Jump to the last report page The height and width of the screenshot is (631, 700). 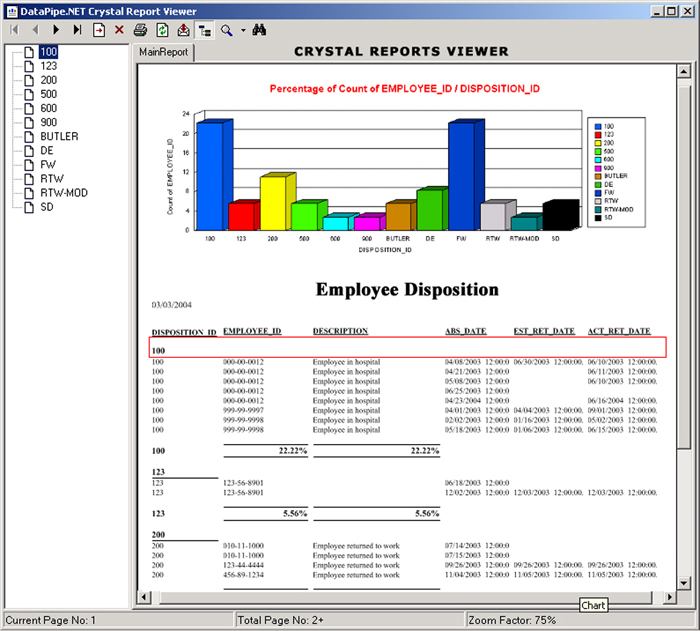[x=77, y=30]
